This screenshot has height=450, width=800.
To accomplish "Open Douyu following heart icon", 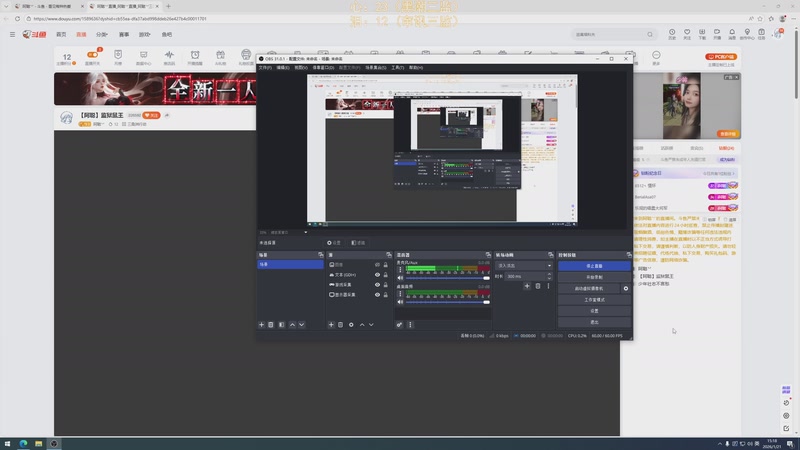I will click(x=687, y=32).
